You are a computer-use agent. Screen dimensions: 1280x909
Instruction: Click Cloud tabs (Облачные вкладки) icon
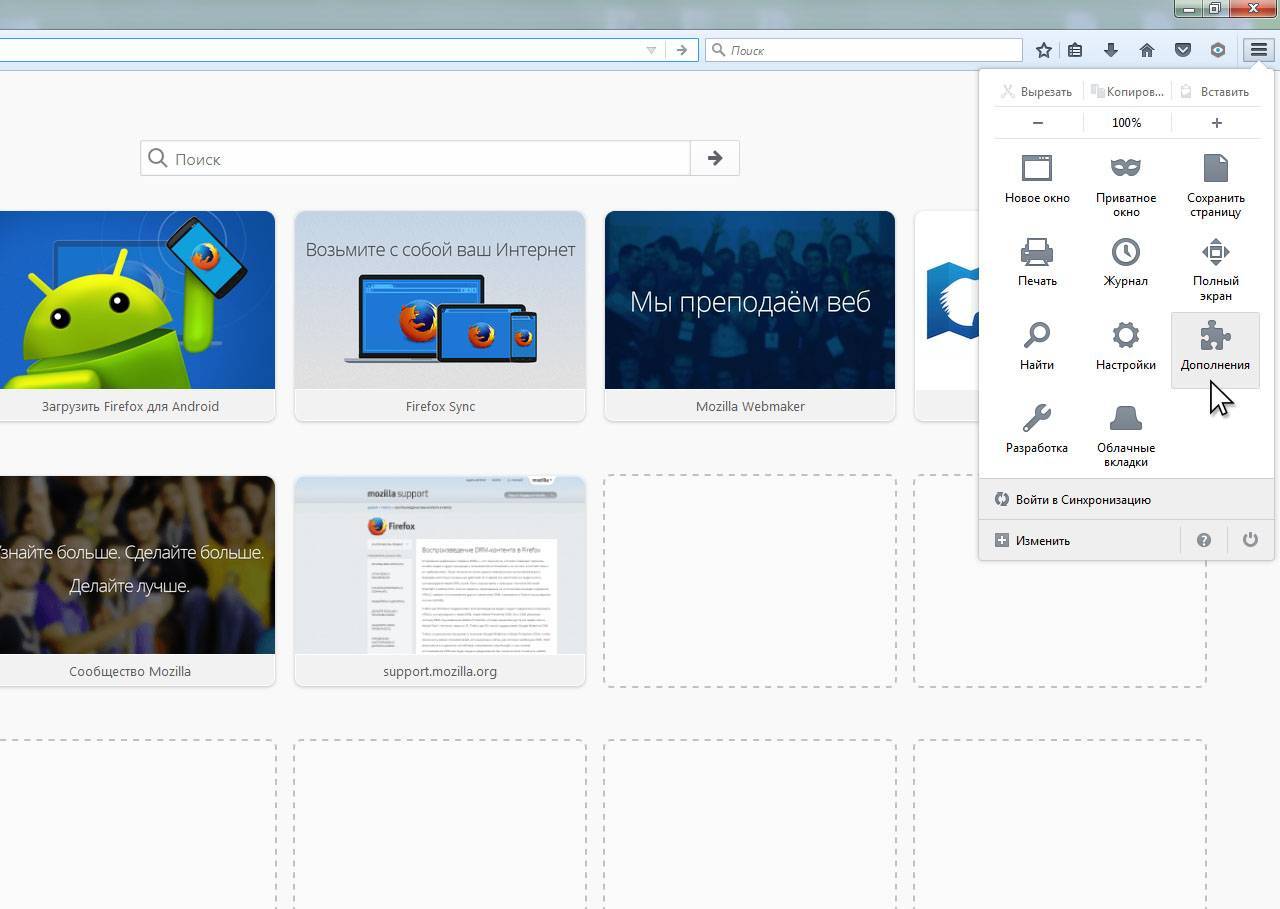(x=1126, y=419)
